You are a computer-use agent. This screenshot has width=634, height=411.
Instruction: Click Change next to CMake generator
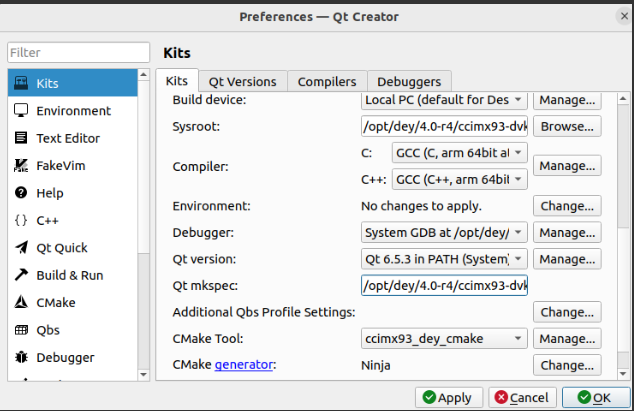click(x=567, y=365)
